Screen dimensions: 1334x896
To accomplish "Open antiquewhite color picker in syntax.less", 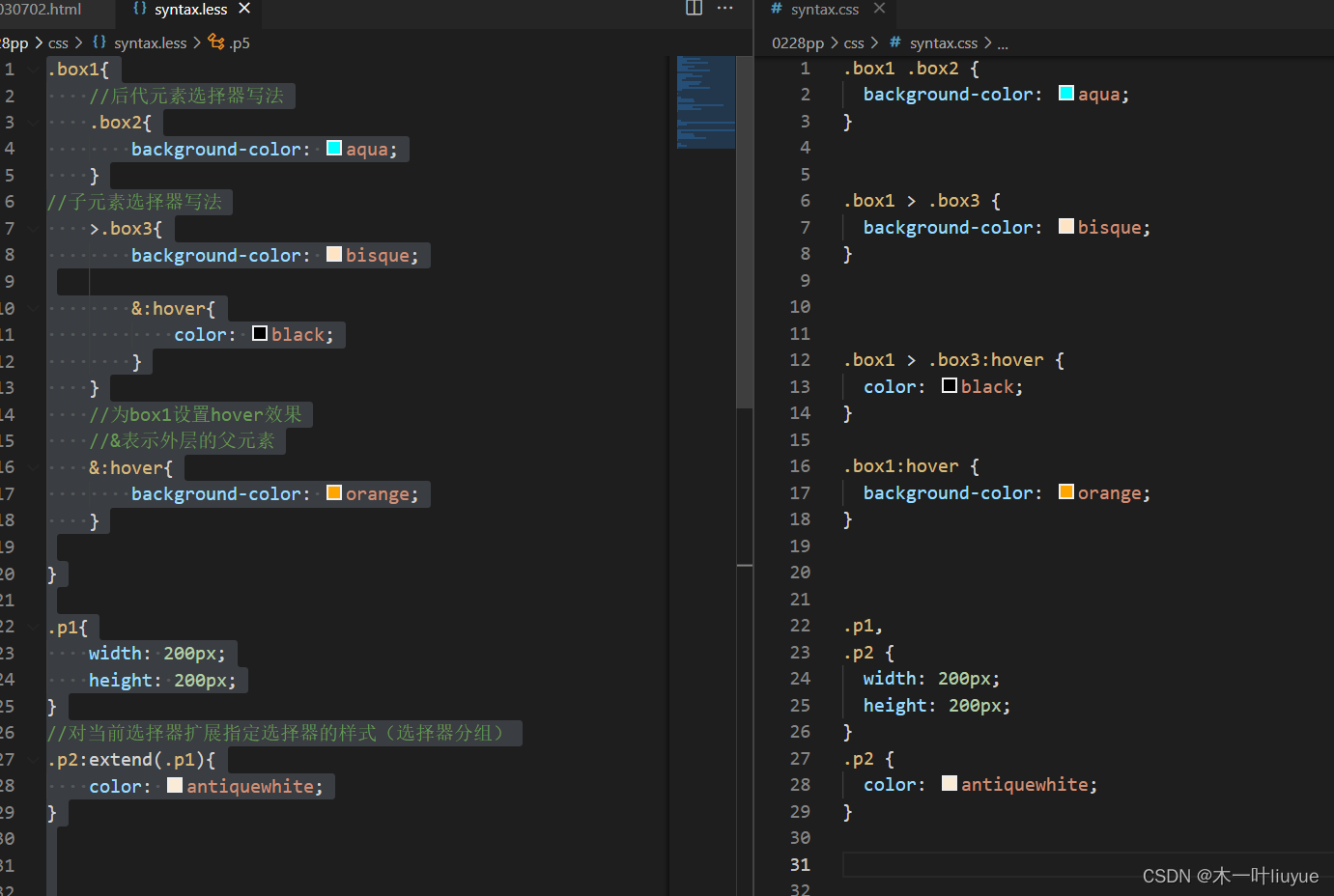I will [x=175, y=786].
